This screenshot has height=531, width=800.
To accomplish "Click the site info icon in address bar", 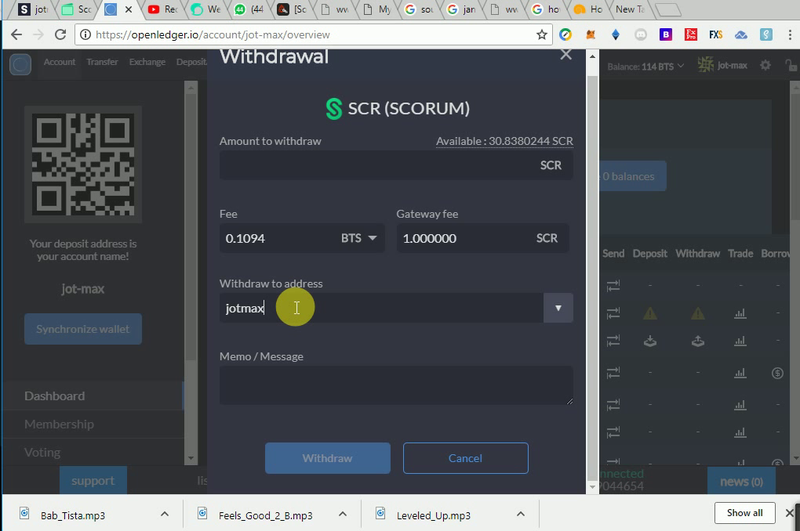I will 85,35.
